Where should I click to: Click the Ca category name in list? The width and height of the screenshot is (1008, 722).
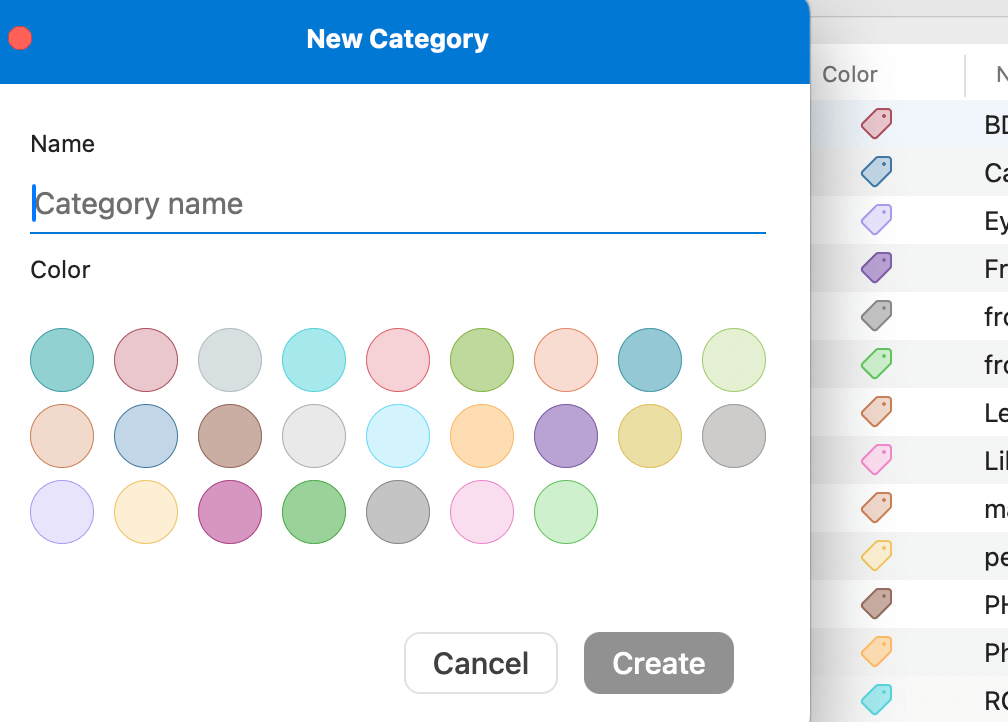click(996, 173)
